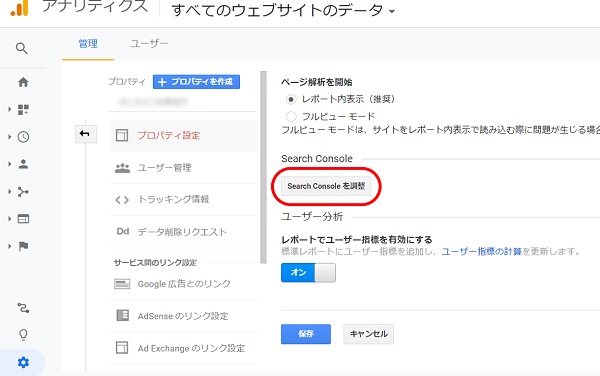600x376 pixels.
Task: Expand Acquisition section arrow in sidebar
Action: click(x=10, y=192)
